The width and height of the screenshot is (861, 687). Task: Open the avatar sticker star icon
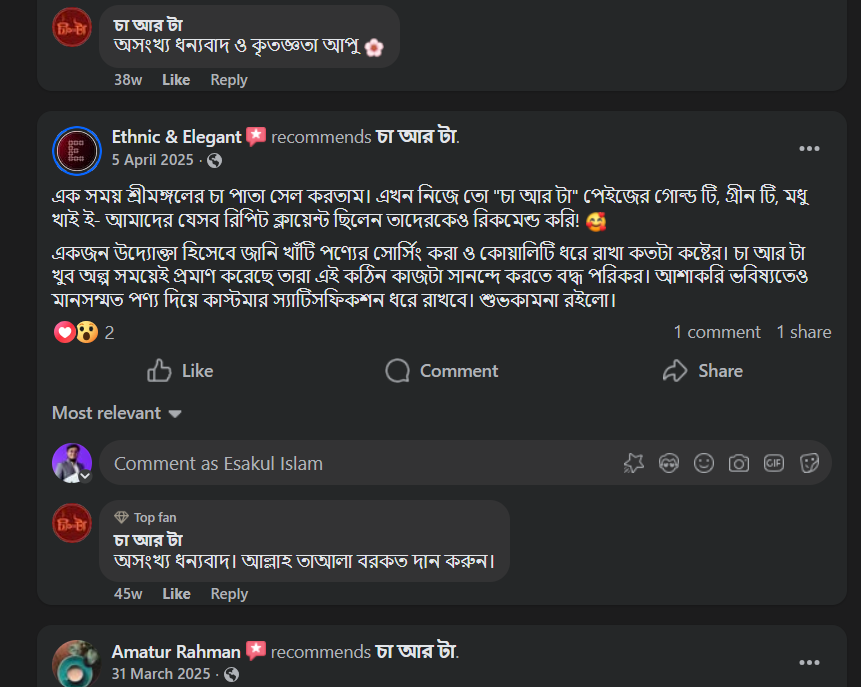pyautogui.click(x=634, y=463)
